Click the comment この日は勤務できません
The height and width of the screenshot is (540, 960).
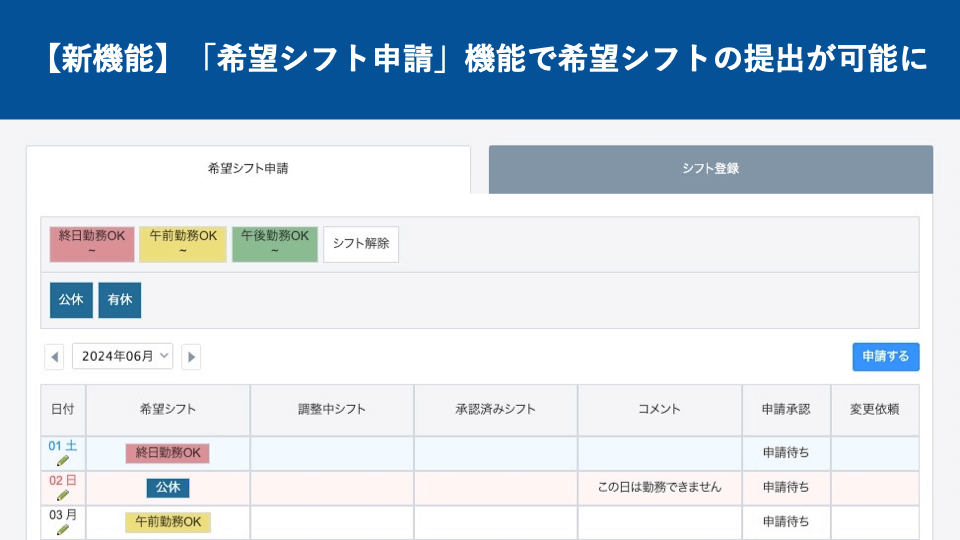(659, 487)
